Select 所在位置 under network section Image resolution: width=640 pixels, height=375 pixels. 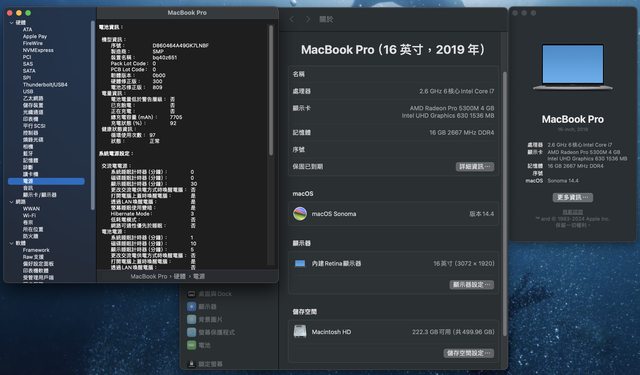33,229
